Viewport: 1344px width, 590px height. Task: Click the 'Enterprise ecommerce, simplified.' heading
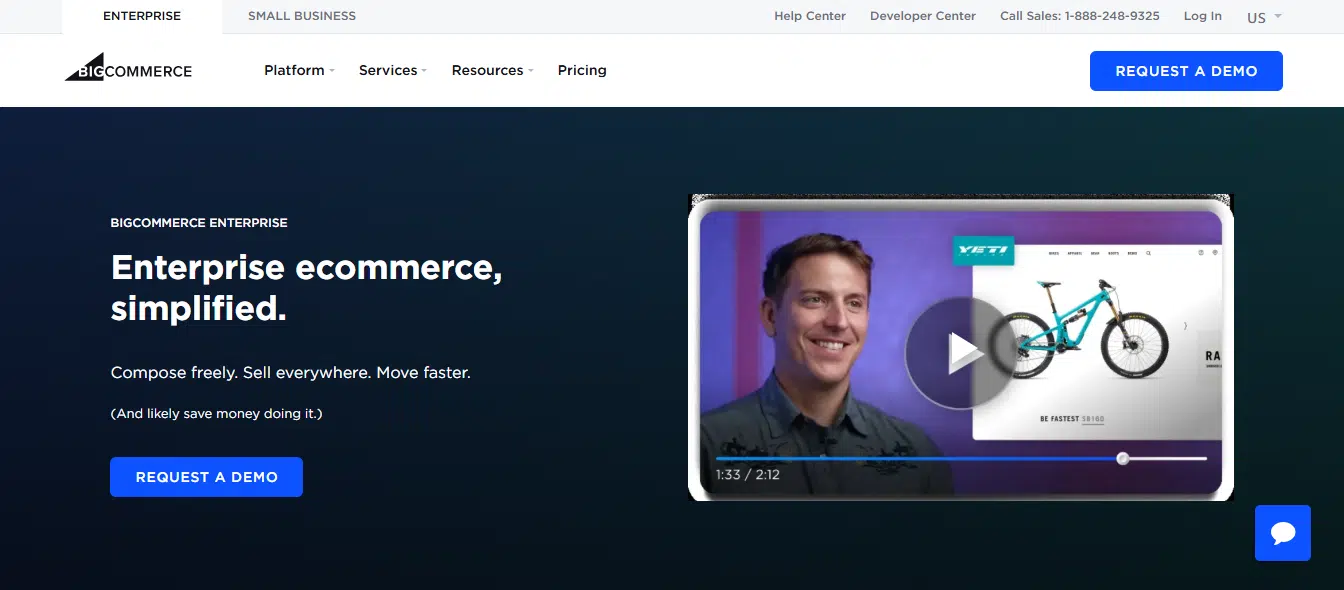click(307, 288)
